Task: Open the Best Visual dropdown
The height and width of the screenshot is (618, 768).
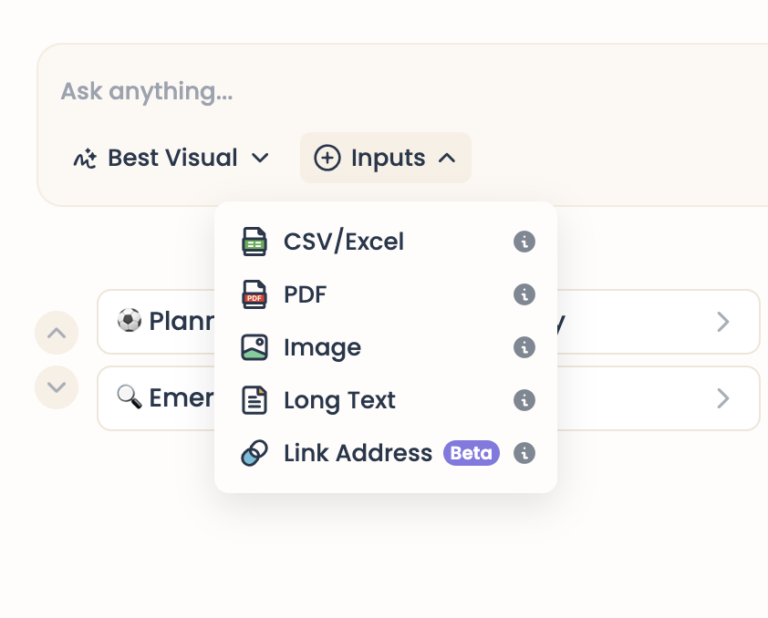Action: (172, 158)
